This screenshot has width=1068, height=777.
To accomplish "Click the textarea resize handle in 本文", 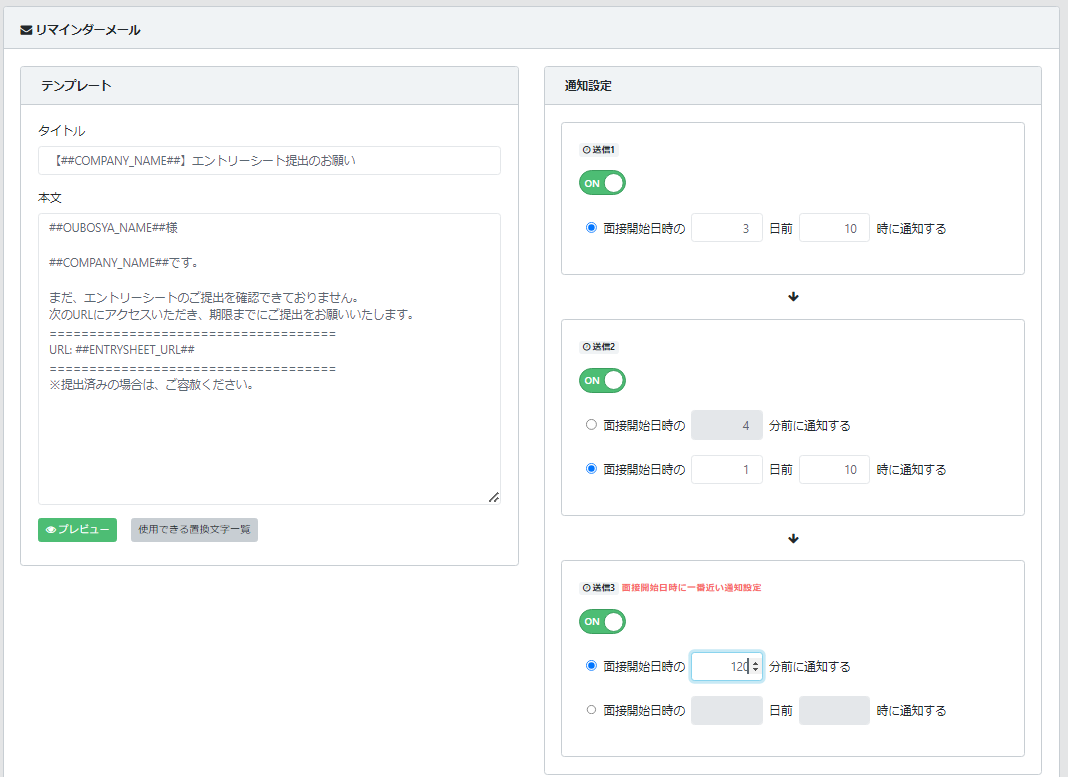I will pos(493,497).
